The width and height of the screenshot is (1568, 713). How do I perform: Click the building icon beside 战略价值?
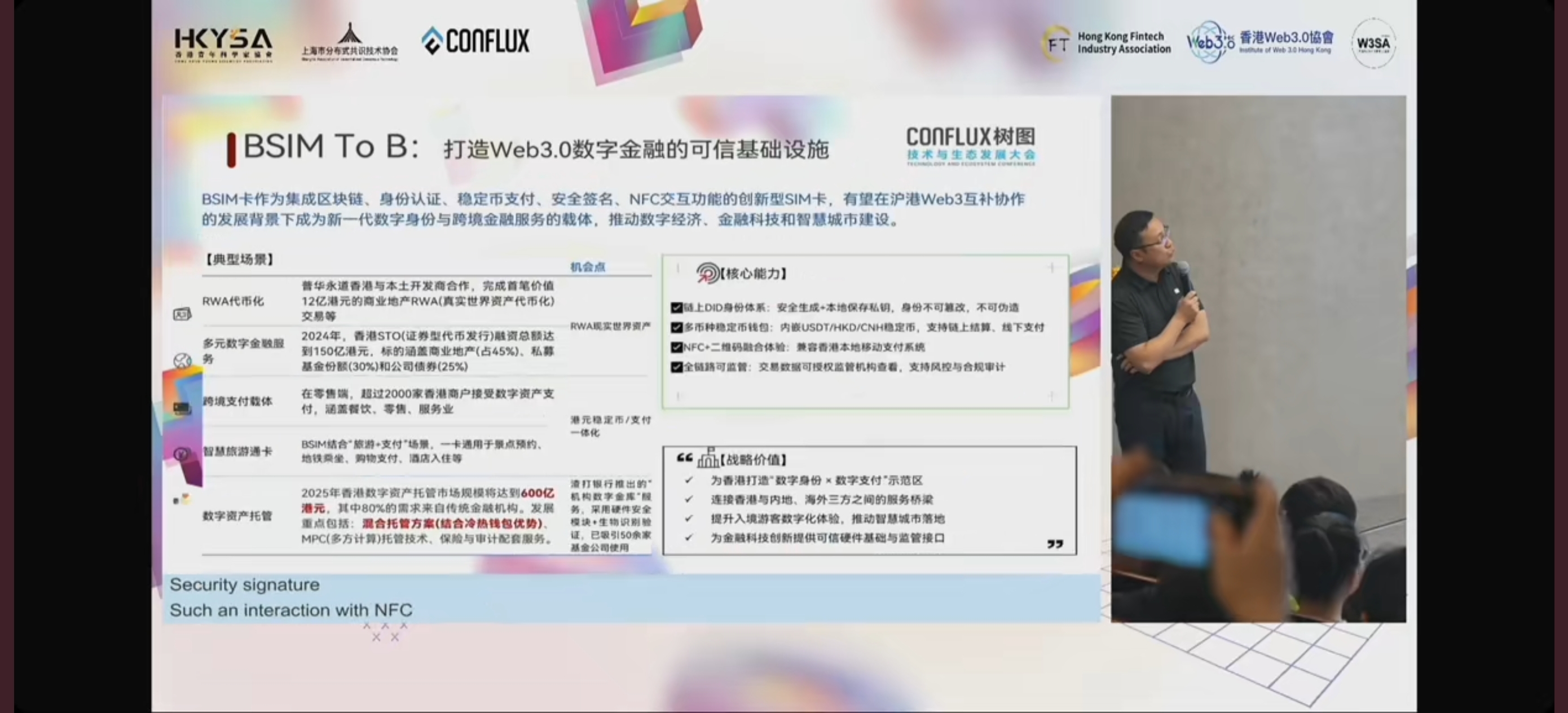pyautogui.click(x=708, y=458)
